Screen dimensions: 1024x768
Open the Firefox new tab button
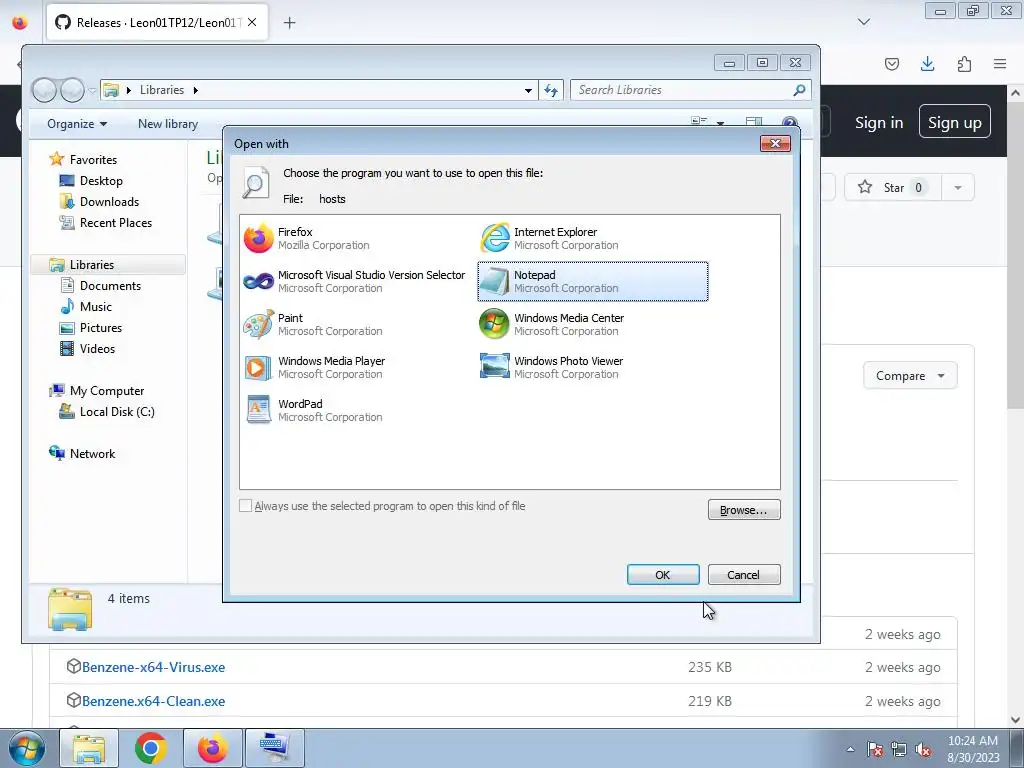[x=289, y=23]
